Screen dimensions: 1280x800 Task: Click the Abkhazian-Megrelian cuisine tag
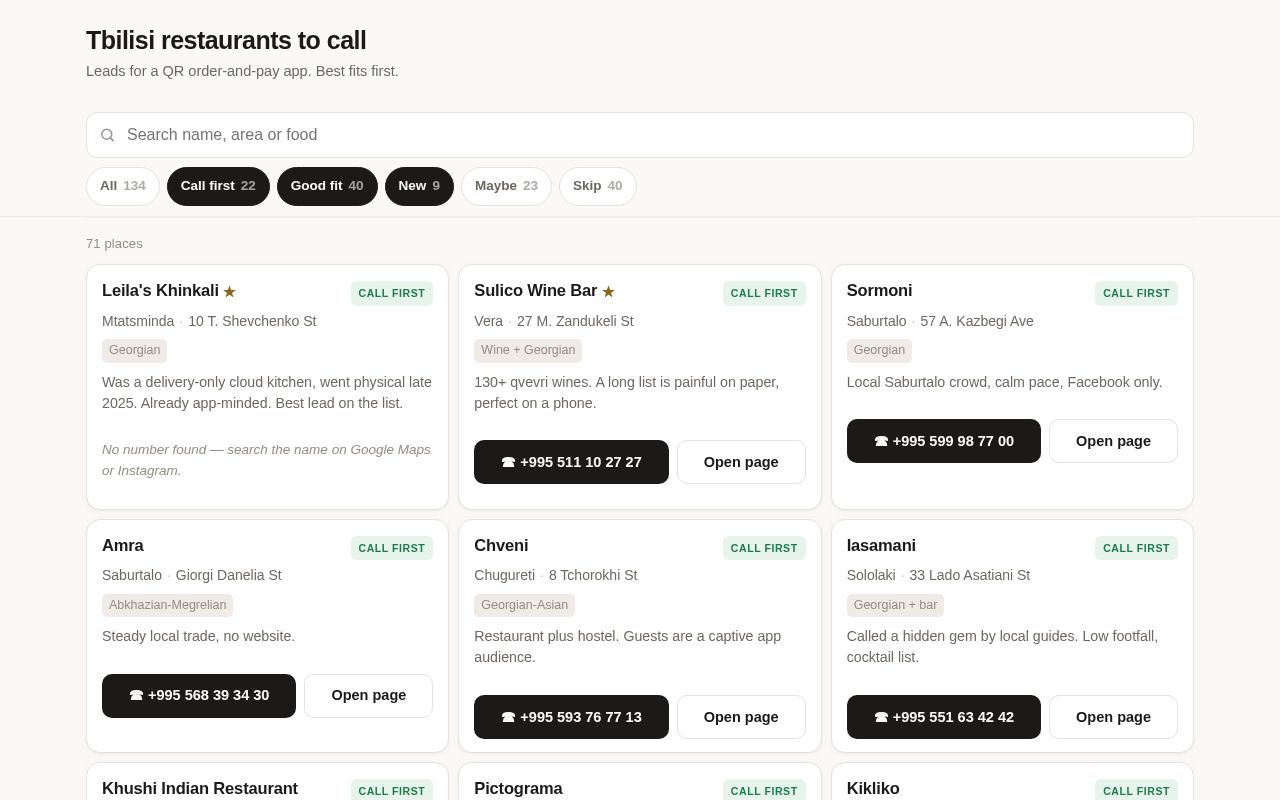click(167, 605)
